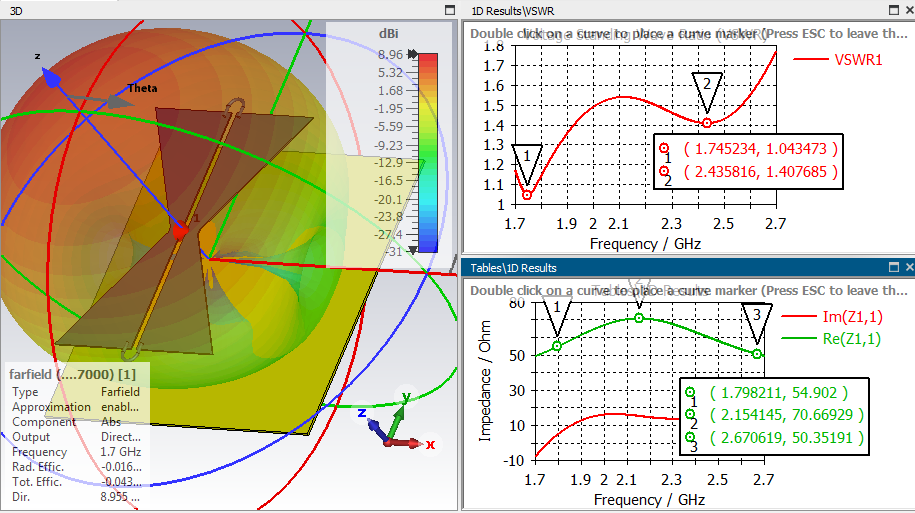Click the Frequency 1.7 GHz info row
915x513 pixels.
coord(76,452)
